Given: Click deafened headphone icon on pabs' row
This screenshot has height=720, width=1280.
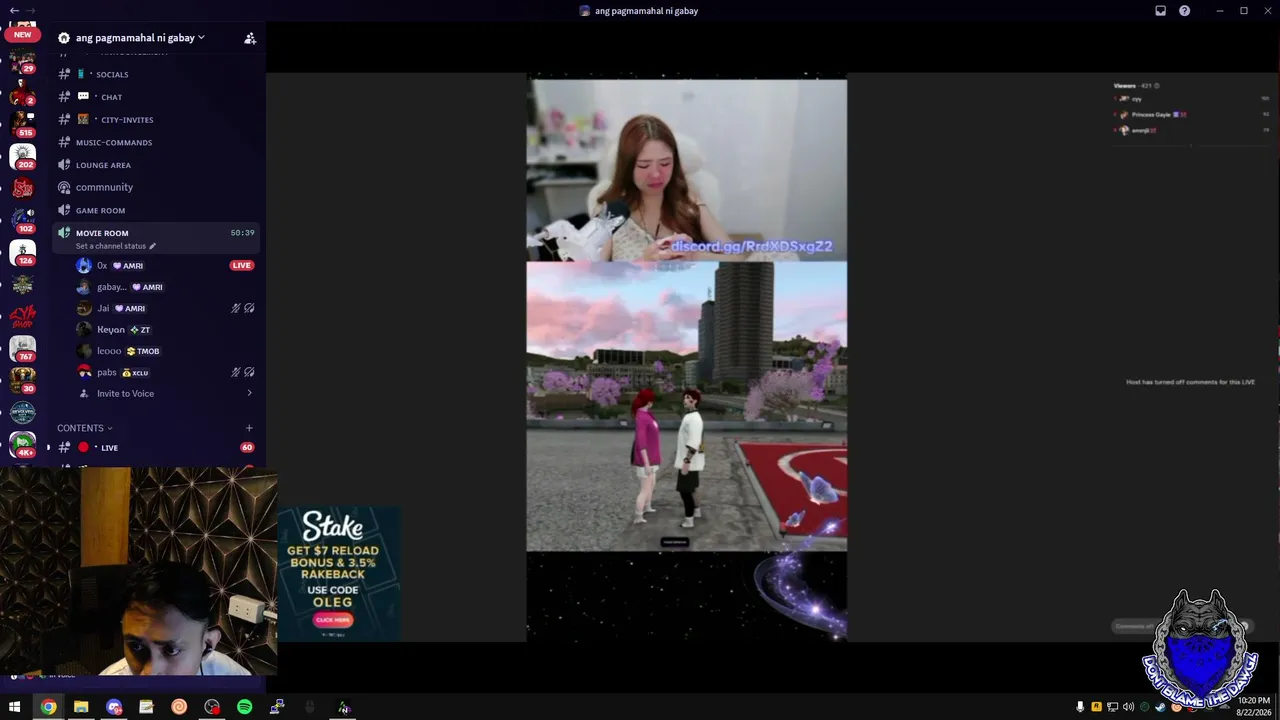Looking at the screenshot, I should 249,372.
